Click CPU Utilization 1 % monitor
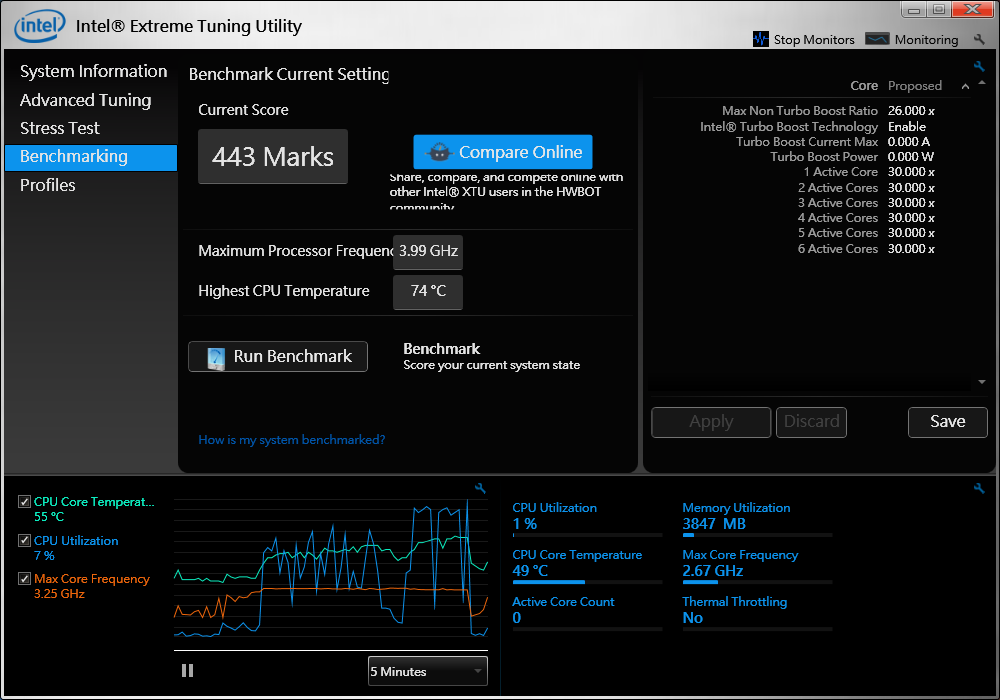 [x=587, y=518]
